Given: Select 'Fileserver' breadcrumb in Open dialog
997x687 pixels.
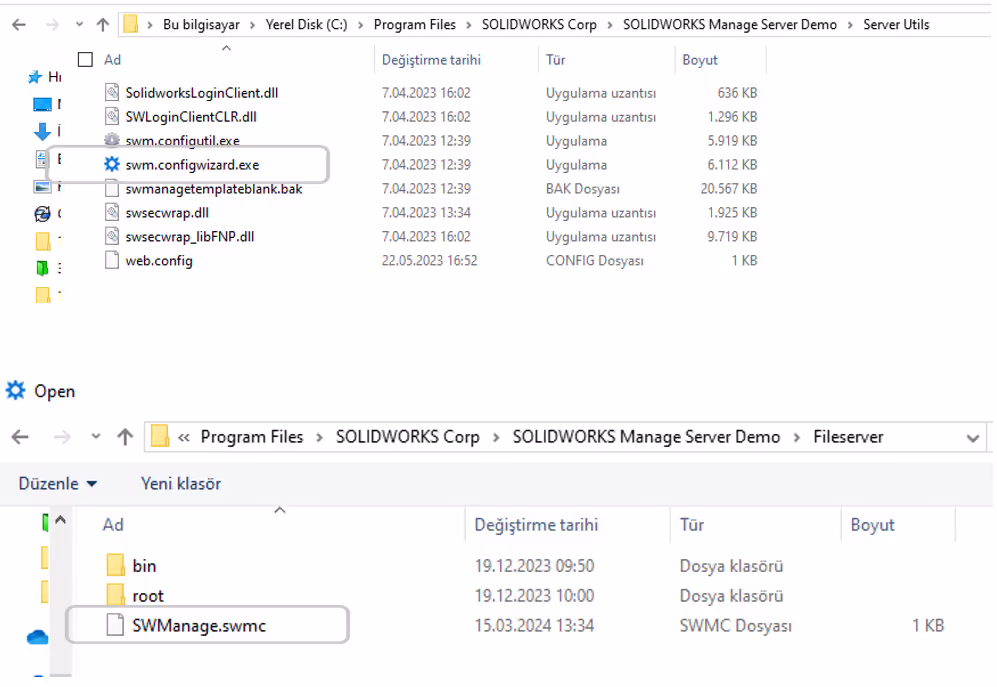Looking at the screenshot, I should point(848,437).
